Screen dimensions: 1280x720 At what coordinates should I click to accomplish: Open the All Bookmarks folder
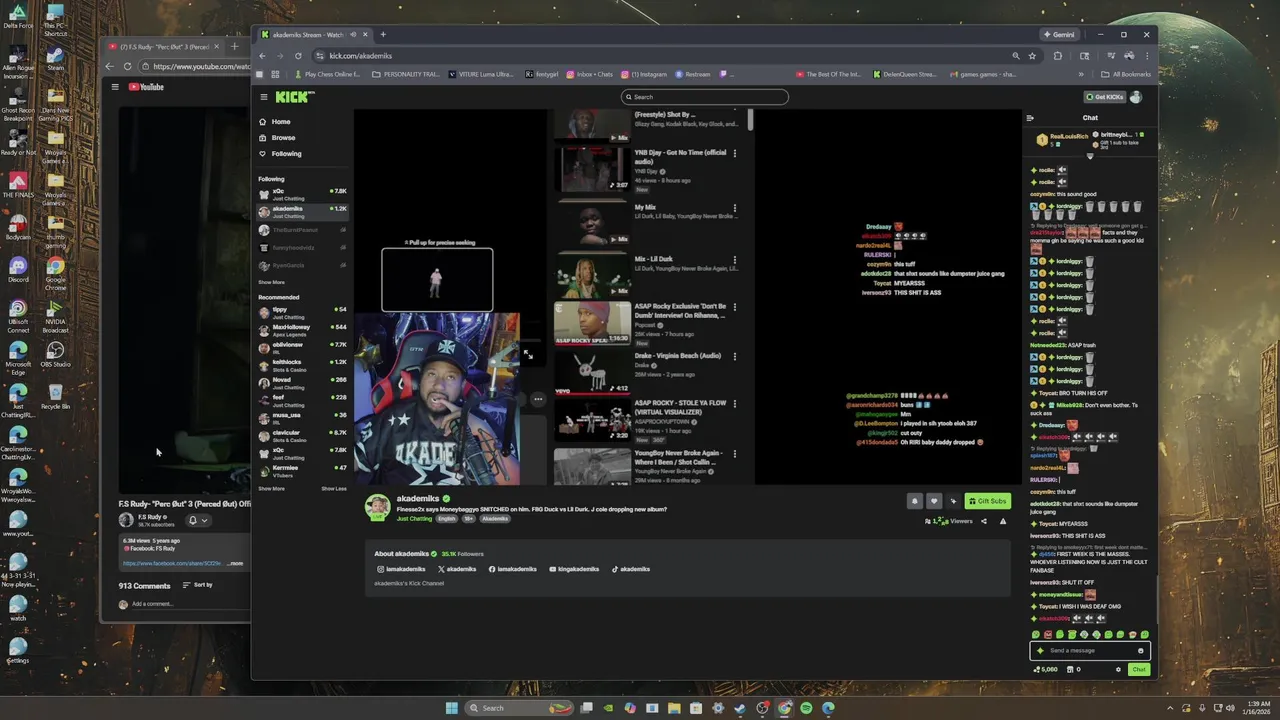click(x=1125, y=74)
